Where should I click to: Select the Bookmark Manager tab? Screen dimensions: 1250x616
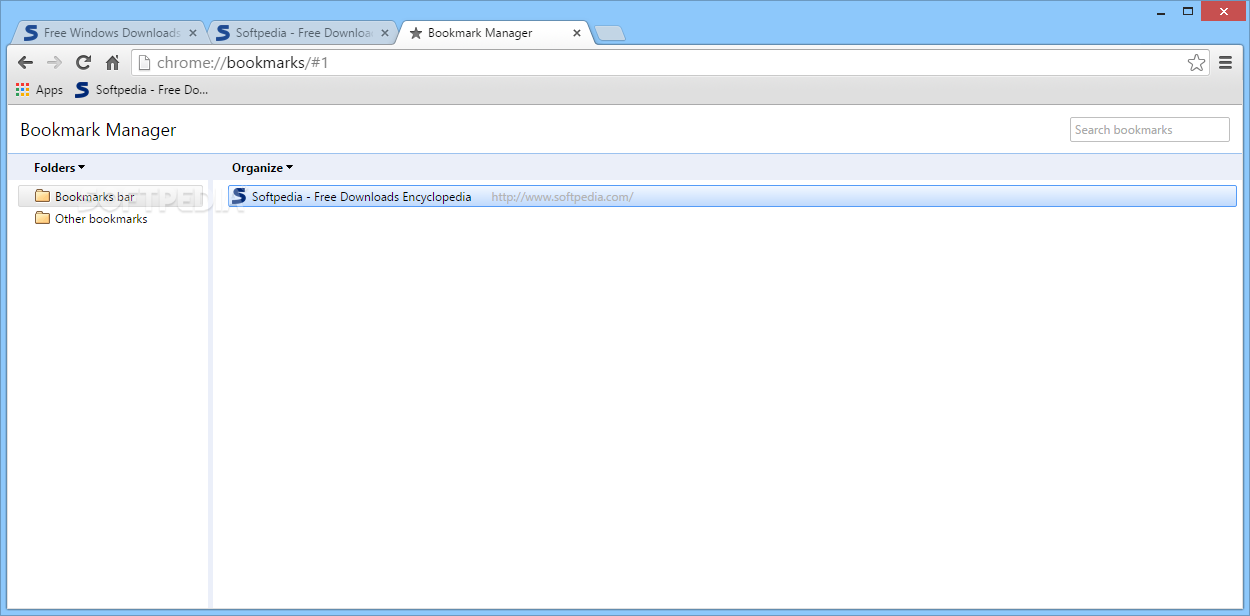tap(494, 33)
